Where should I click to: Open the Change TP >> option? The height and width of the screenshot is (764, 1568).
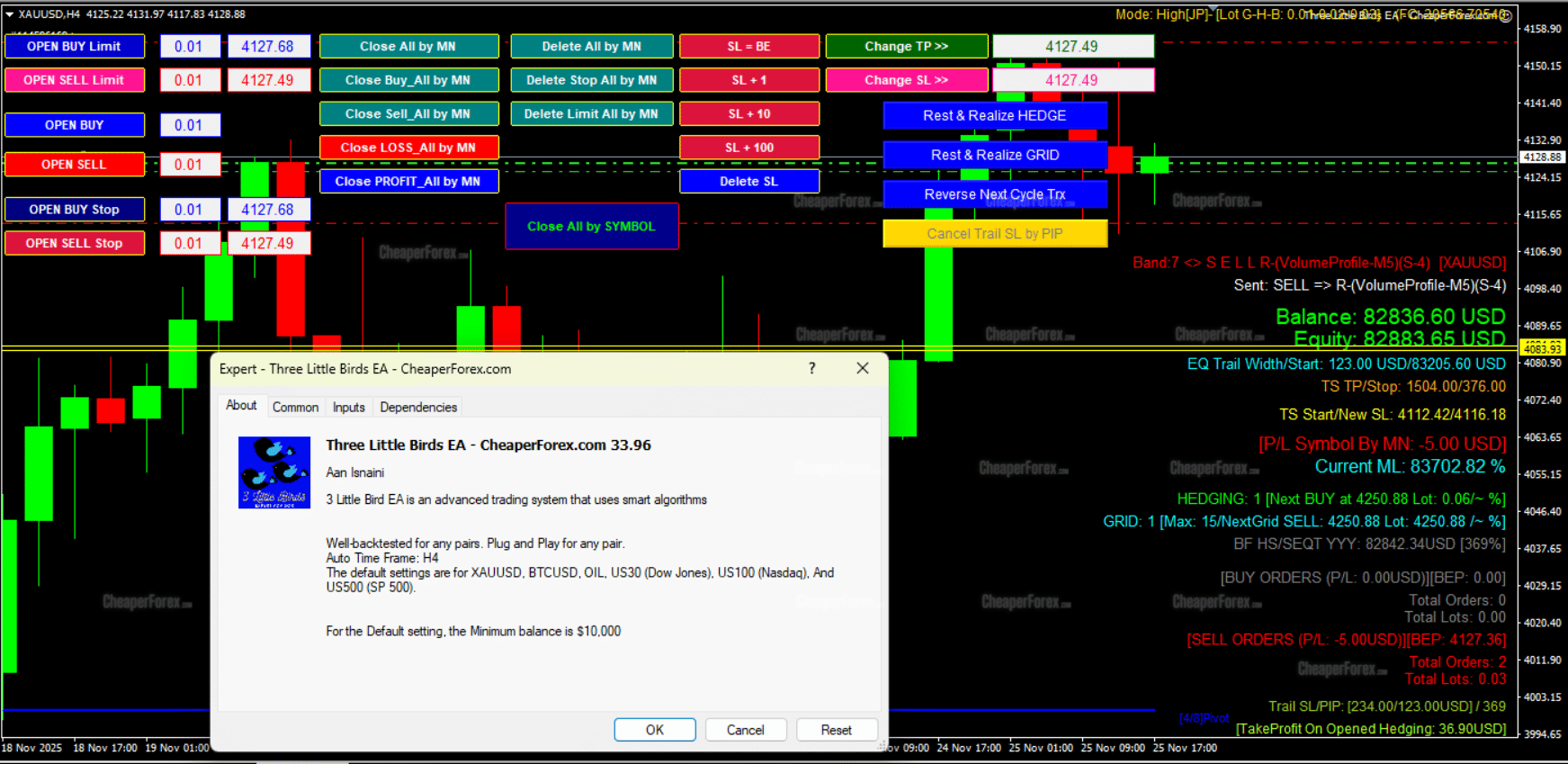pos(906,47)
